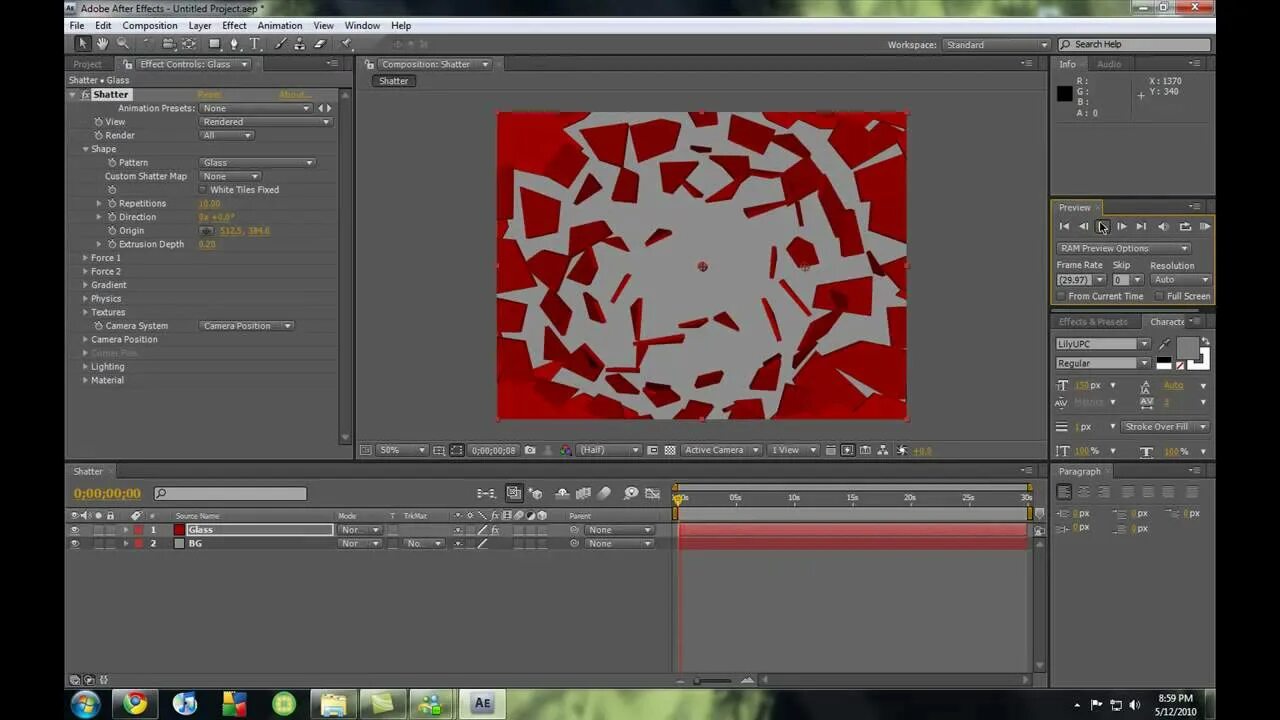Jump to first frame in Preview
The height and width of the screenshot is (720, 1280).
tap(1064, 227)
